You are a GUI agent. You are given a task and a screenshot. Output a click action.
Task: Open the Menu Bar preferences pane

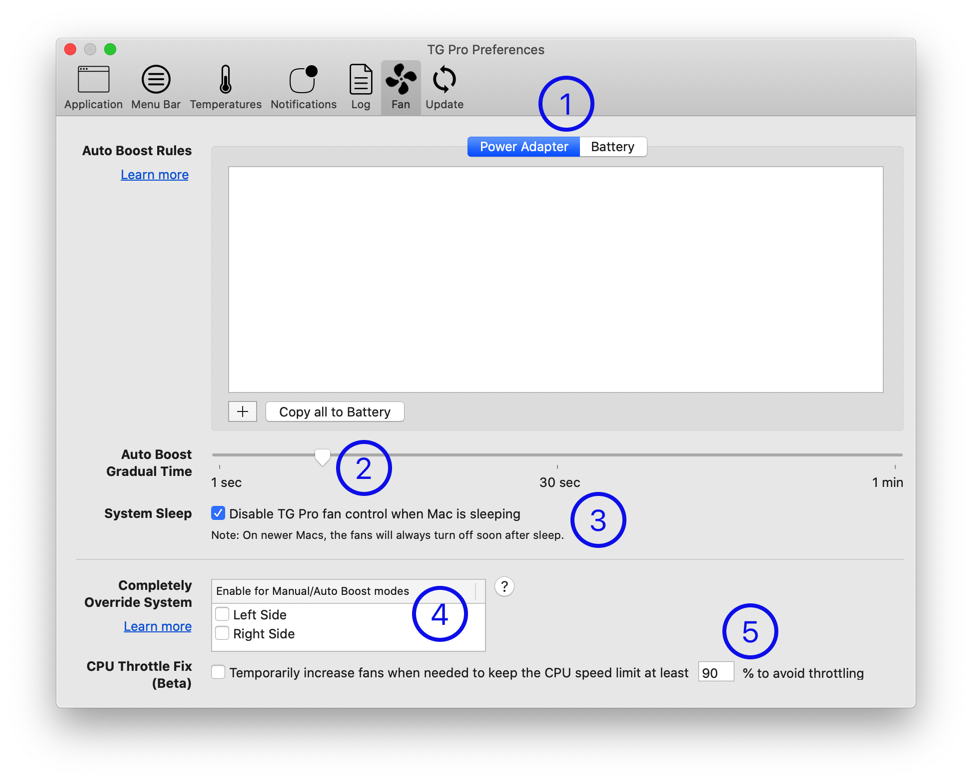pos(156,88)
